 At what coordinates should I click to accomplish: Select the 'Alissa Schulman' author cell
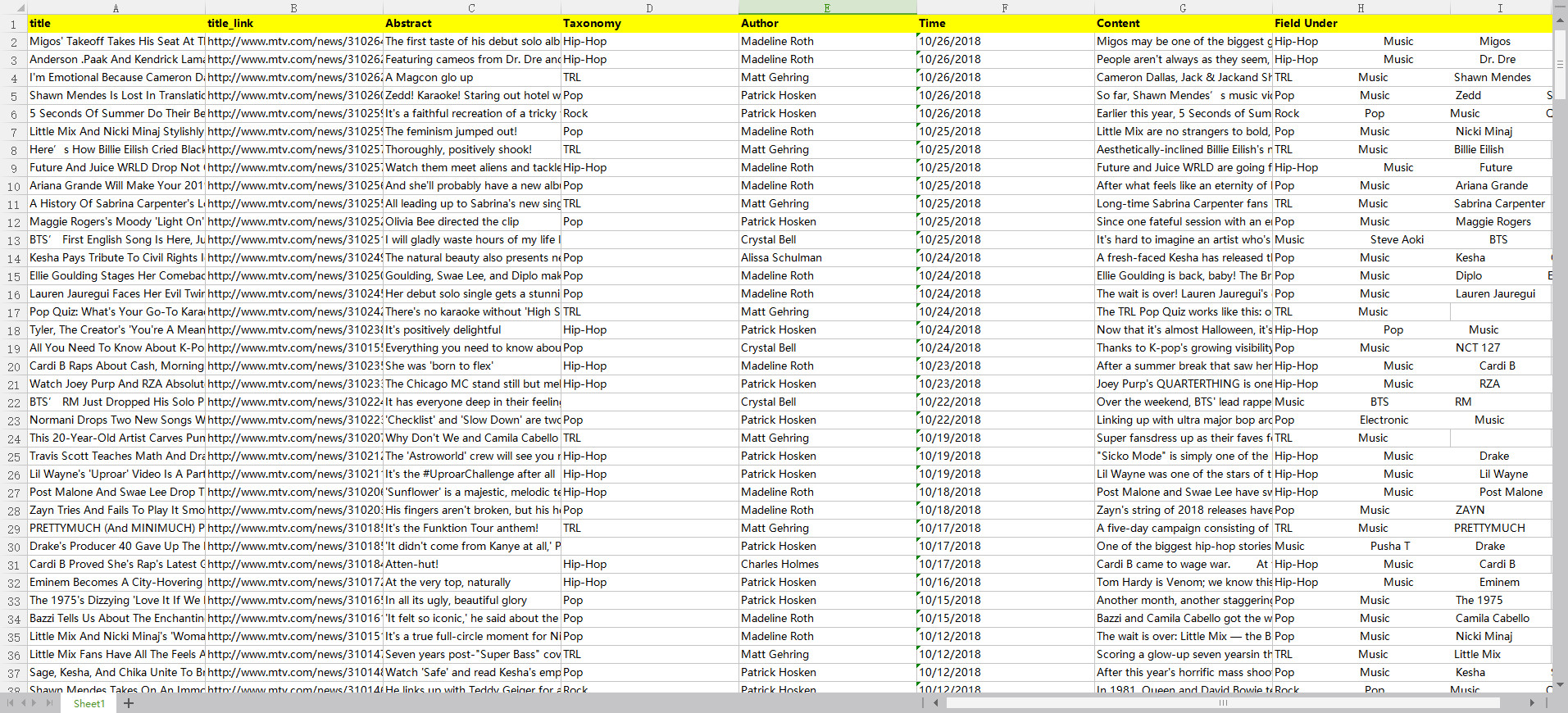coord(828,258)
